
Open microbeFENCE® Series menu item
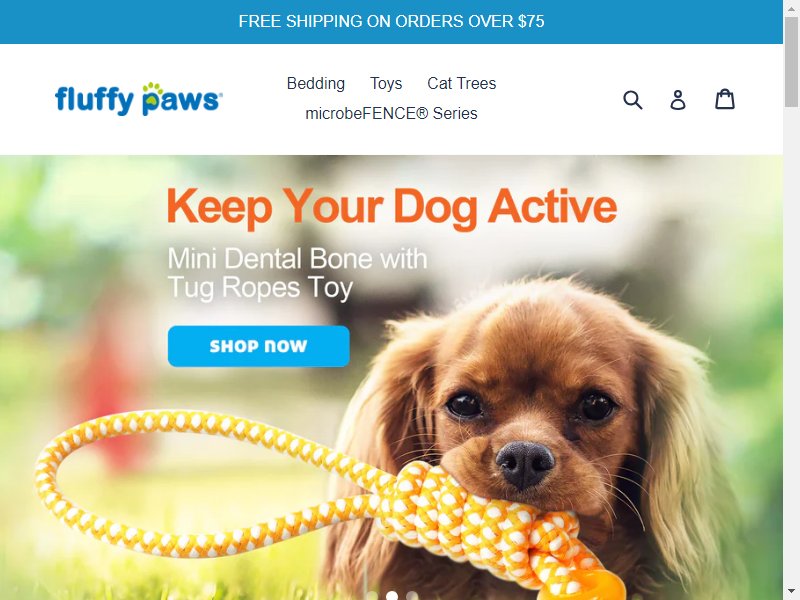click(x=391, y=113)
